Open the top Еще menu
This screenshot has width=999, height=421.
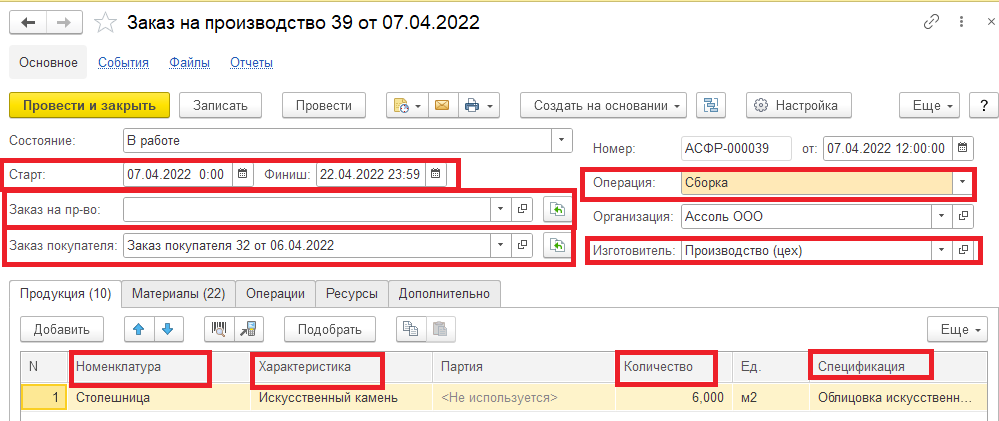pyautogui.click(x=929, y=106)
